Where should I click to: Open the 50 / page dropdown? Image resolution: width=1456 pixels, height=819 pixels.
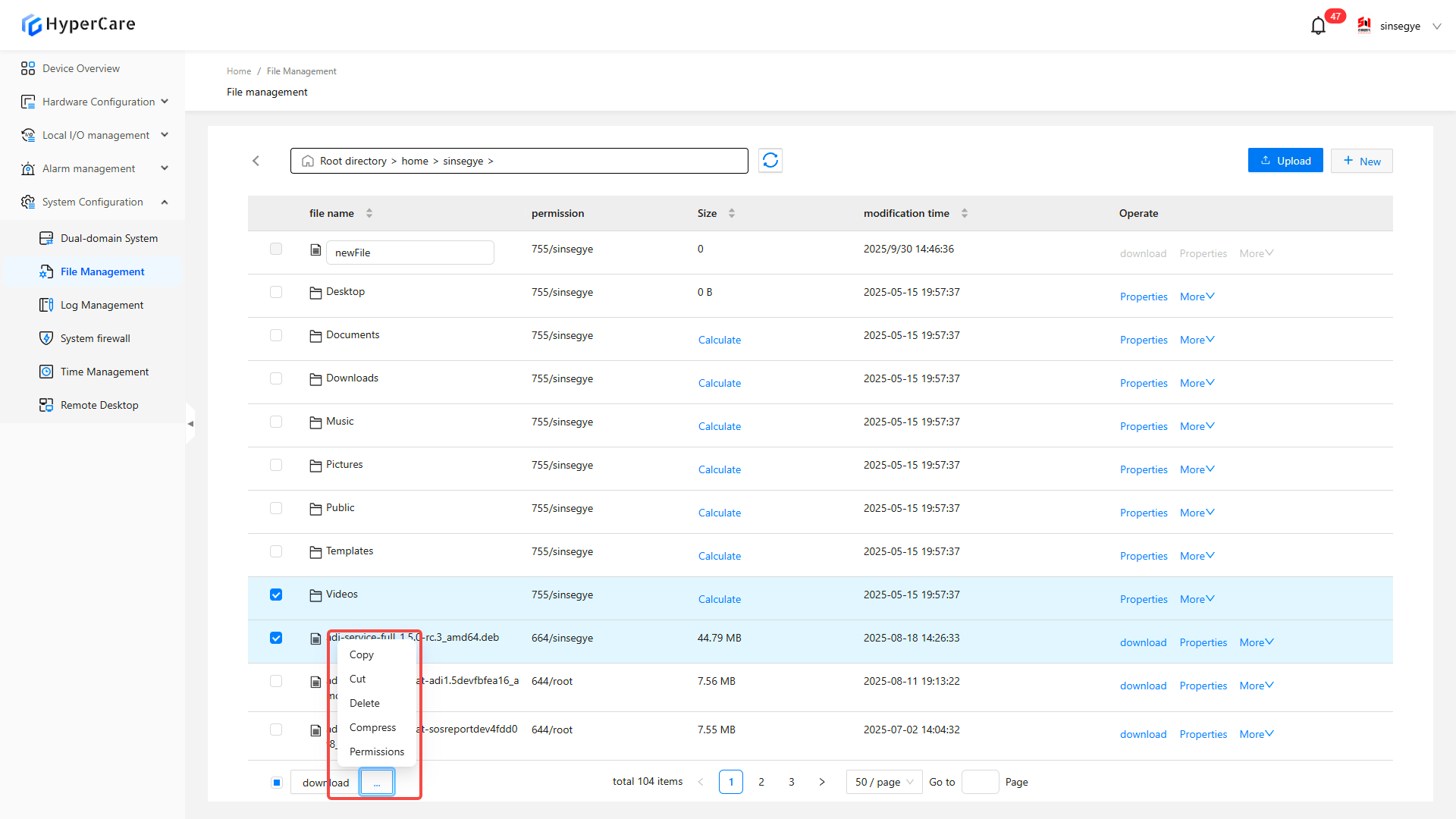point(884,782)
